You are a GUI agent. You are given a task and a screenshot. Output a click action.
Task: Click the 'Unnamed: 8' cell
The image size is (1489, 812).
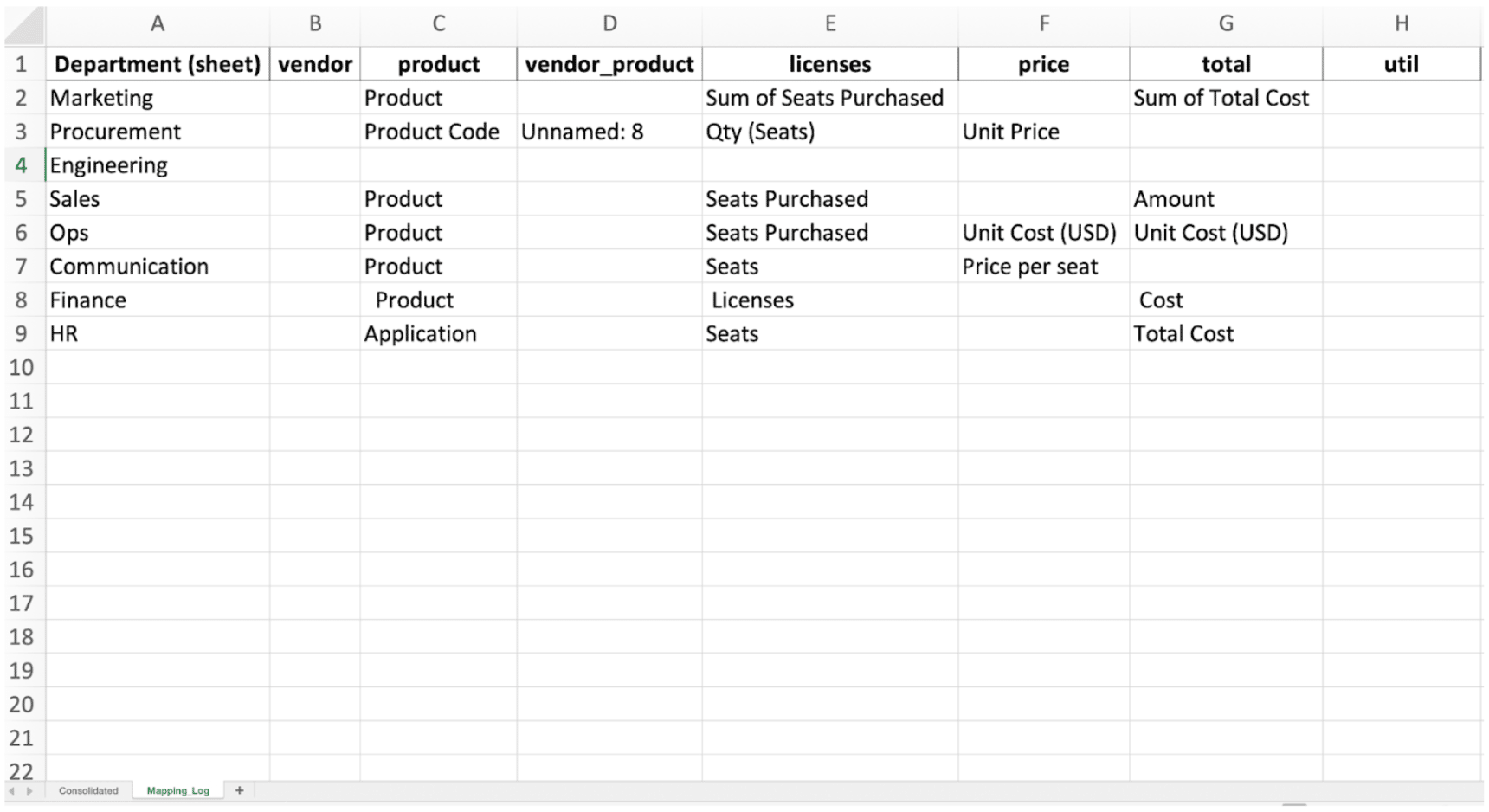[609, 132]
